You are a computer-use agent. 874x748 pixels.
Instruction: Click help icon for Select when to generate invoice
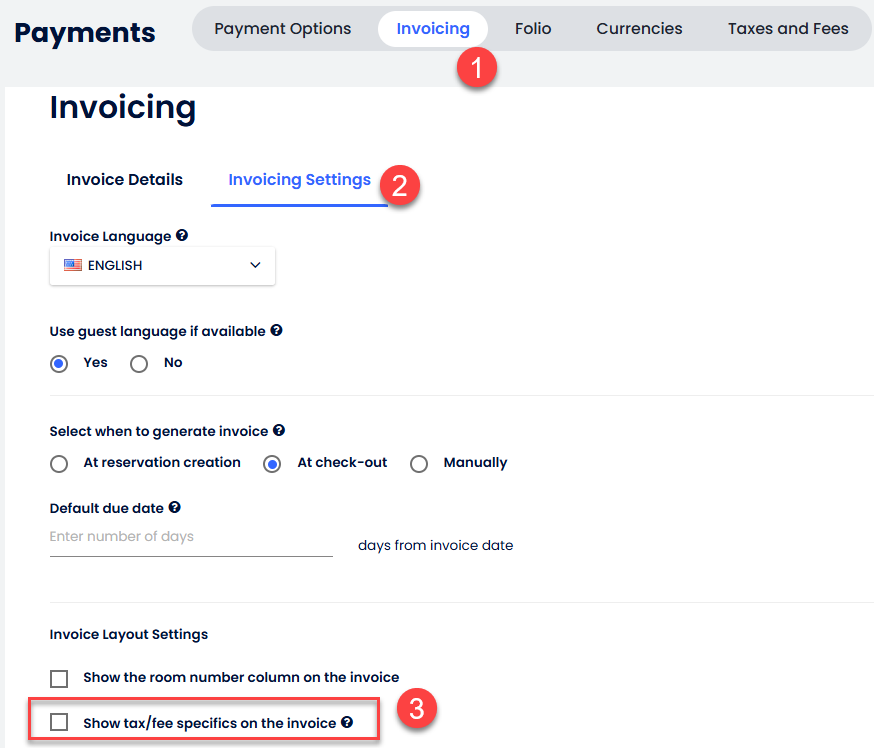point(279,431)
